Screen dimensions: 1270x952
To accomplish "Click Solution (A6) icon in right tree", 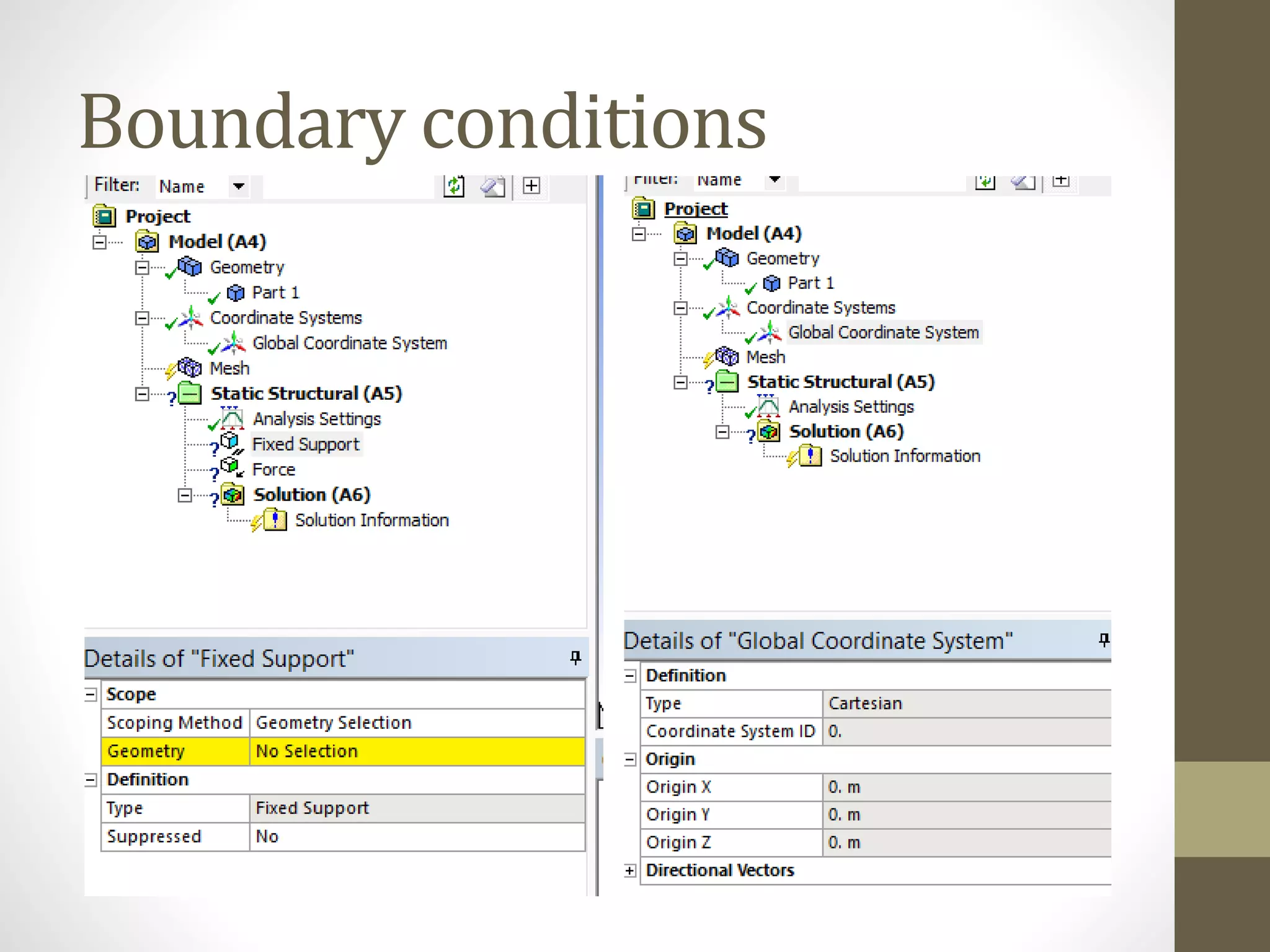I will click(769, 431).
